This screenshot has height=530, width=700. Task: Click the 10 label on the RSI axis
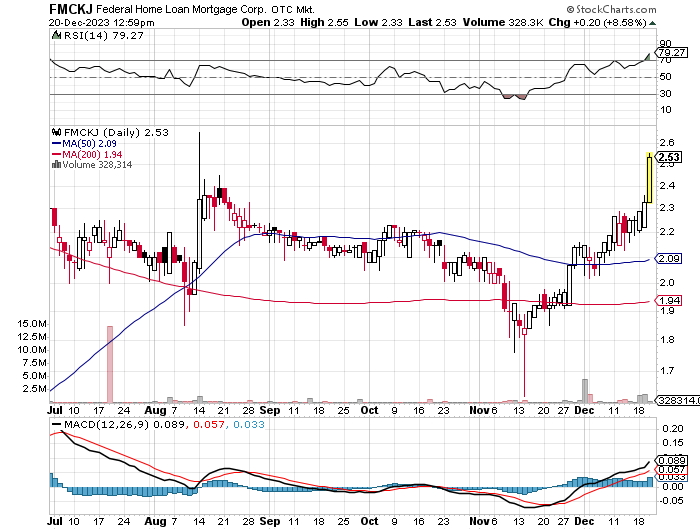pyautogui.click(x=665, y=109)
